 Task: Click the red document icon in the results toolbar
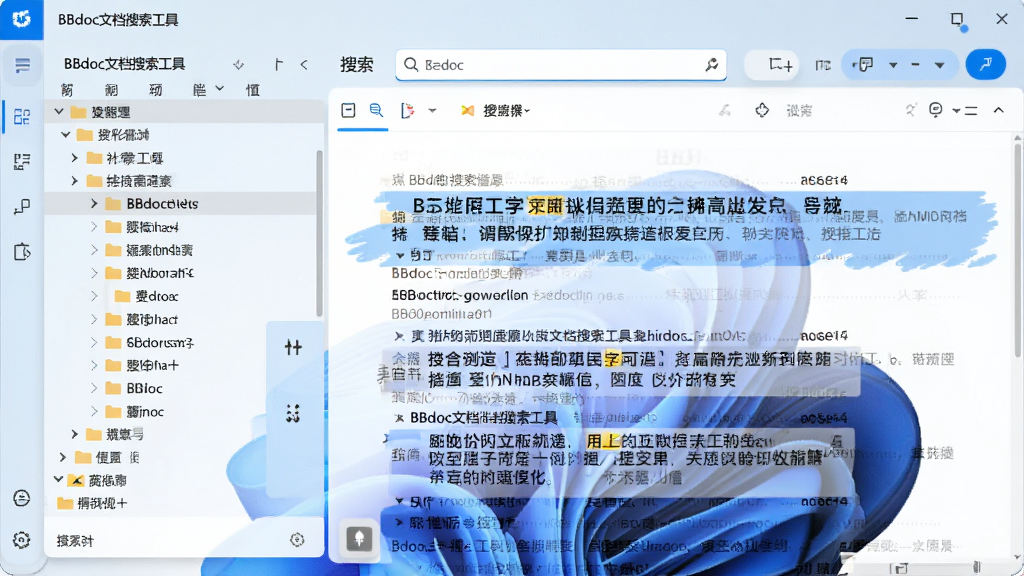[x=408, y=110]
